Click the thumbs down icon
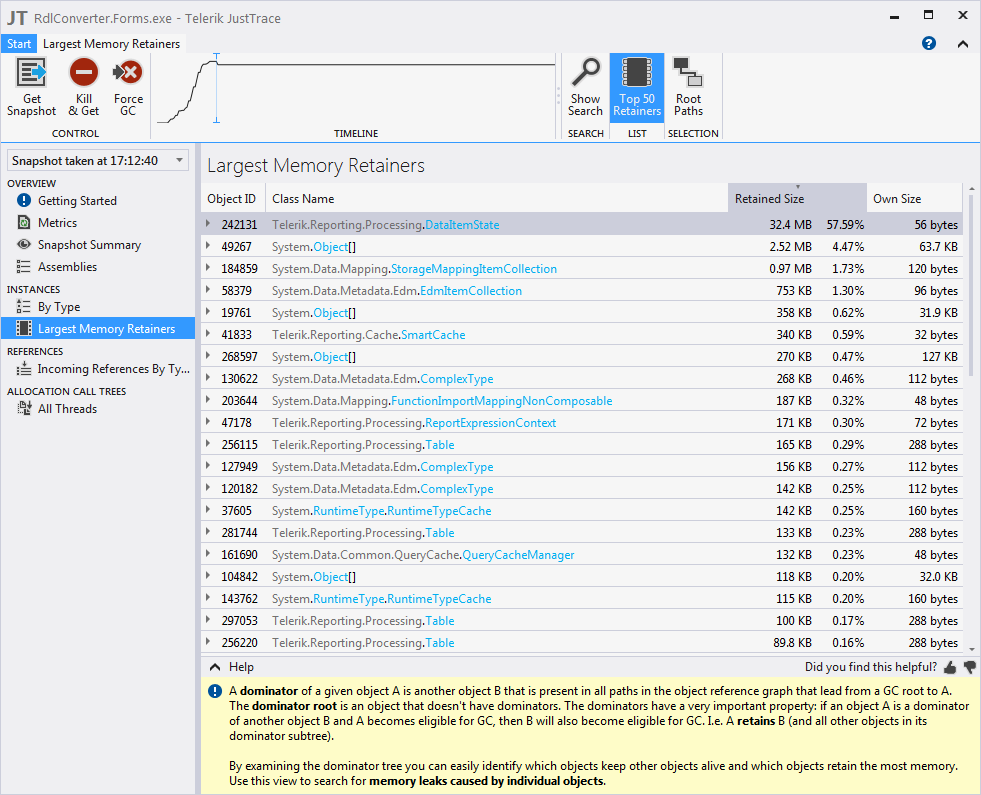This screenshot has height=795, width=981. (969, 667)
